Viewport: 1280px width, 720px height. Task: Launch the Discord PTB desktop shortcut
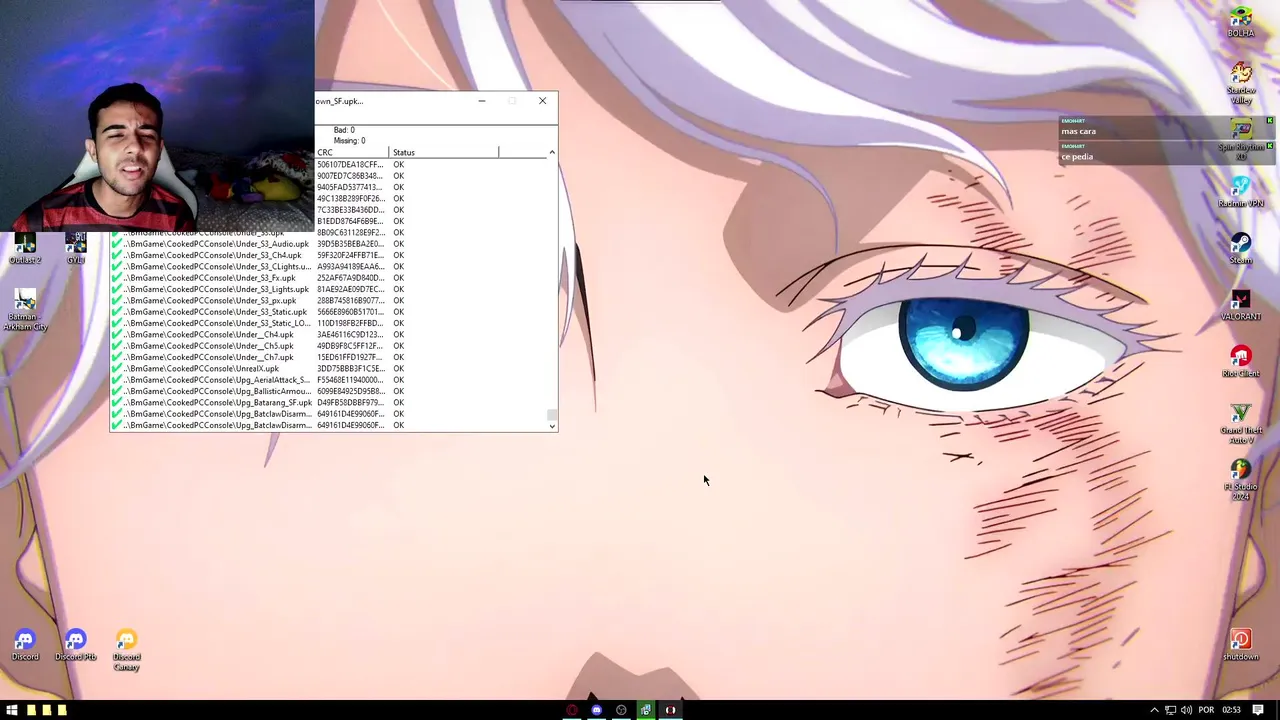(76, 645)
